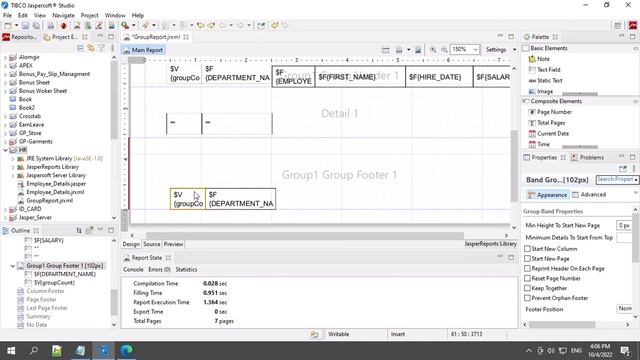The height and width of the screenshot is (360, 640).
Task: Expand the Alomgir project node
Action: [5, 58]
